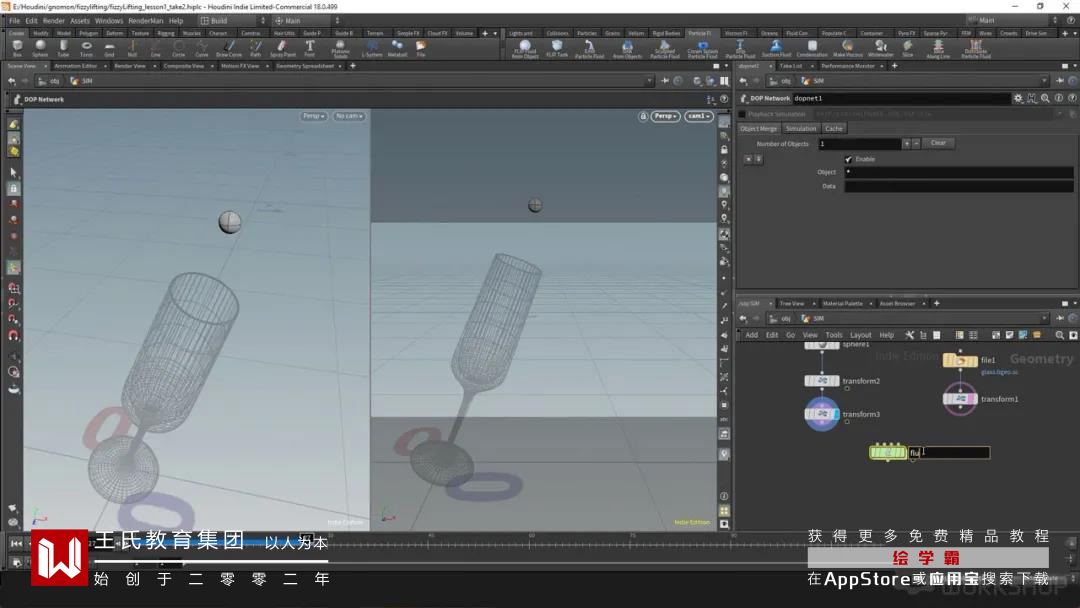The height and width of the screenshot is (608, 1080).
Task: Open the File menu
Action: (x=14, y=21)
